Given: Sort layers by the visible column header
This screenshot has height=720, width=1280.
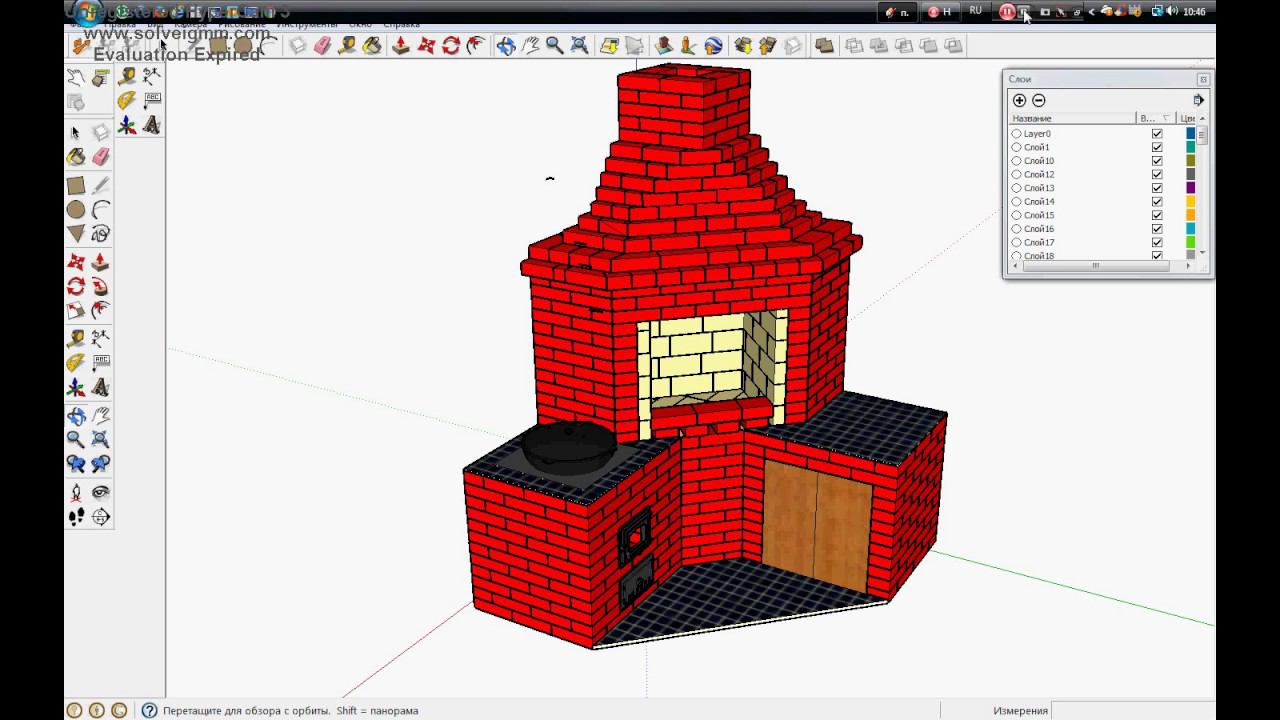Looking at the screenshot, I should click(1157, 118).
